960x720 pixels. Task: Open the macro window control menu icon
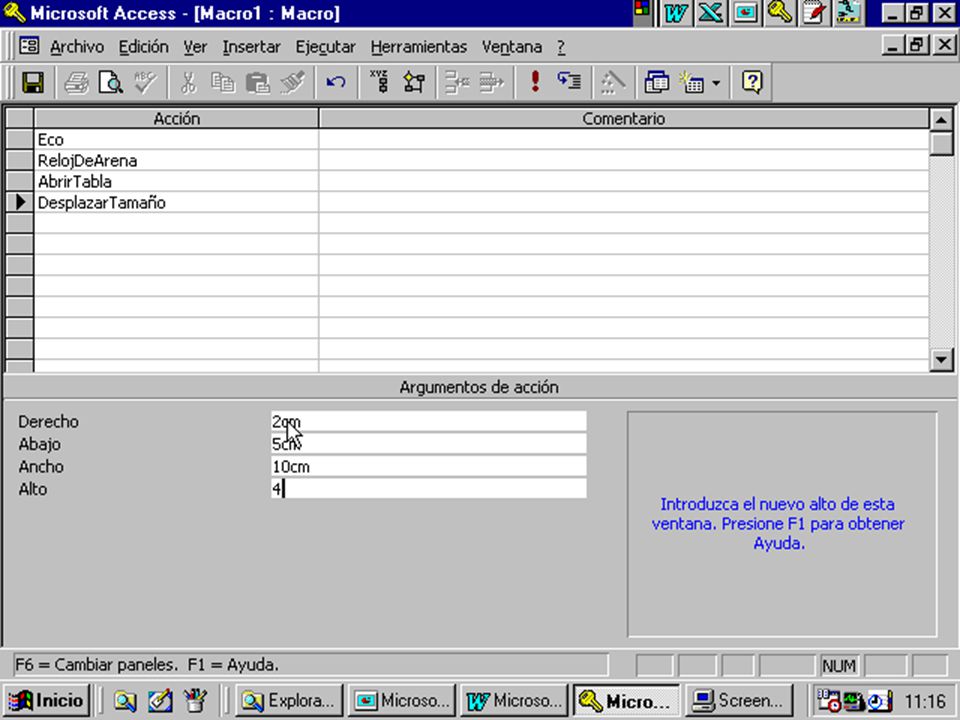click(29, 46)
